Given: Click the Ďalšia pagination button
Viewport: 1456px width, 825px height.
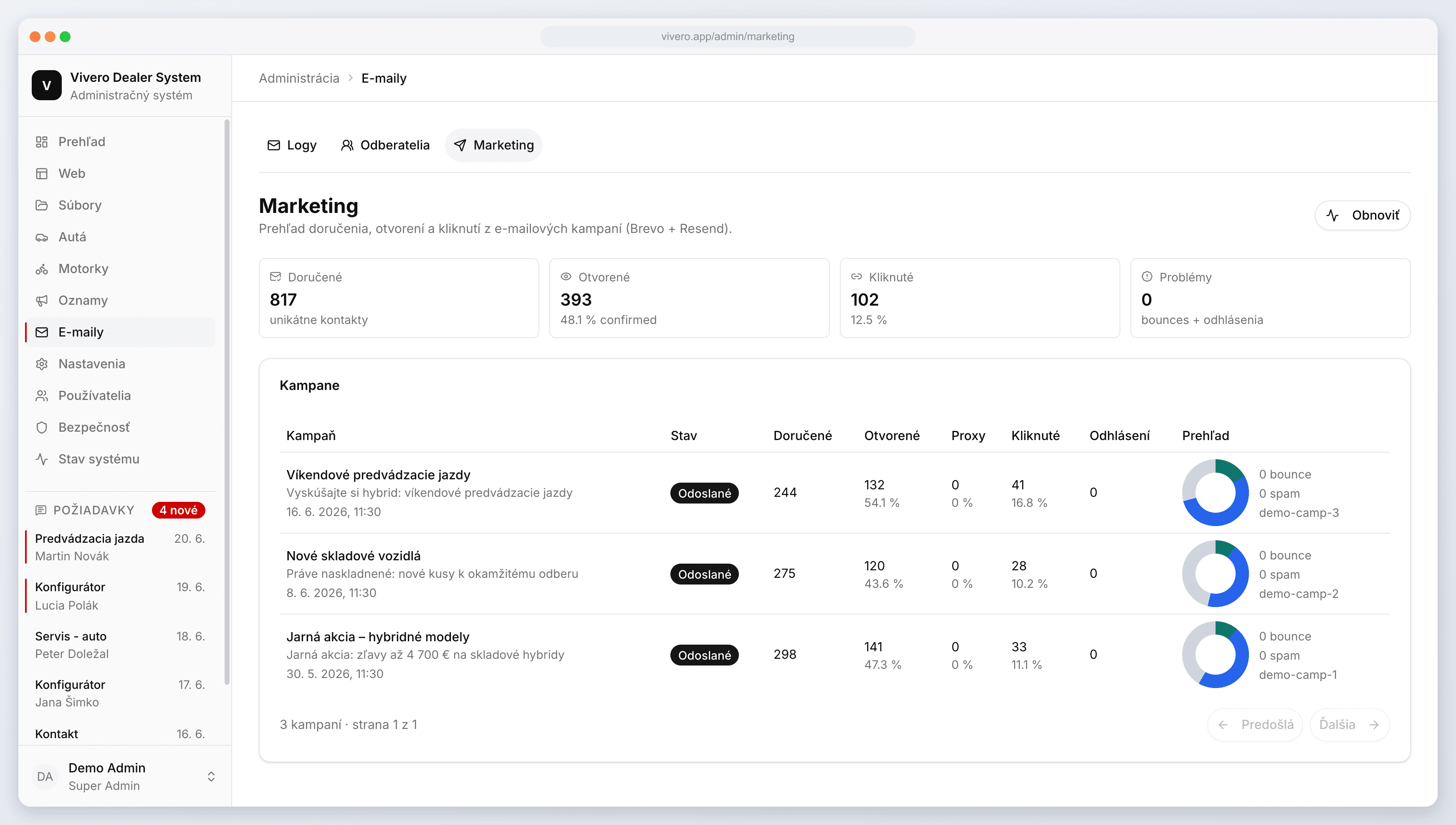Looking at the screenshot, I should [1350, 725].
